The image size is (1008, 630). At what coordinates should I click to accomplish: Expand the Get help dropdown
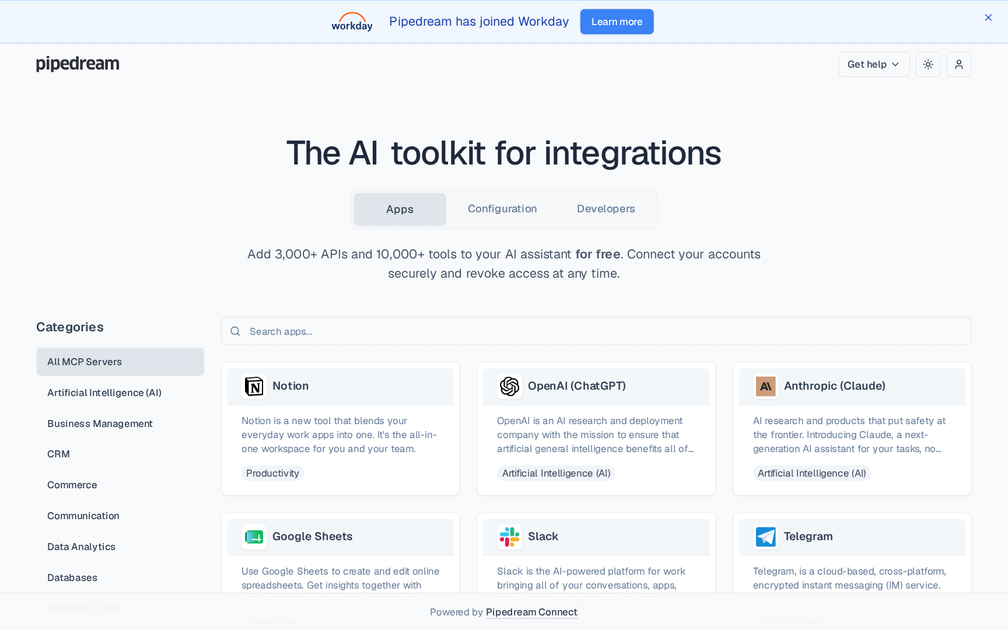pos(874,64)
